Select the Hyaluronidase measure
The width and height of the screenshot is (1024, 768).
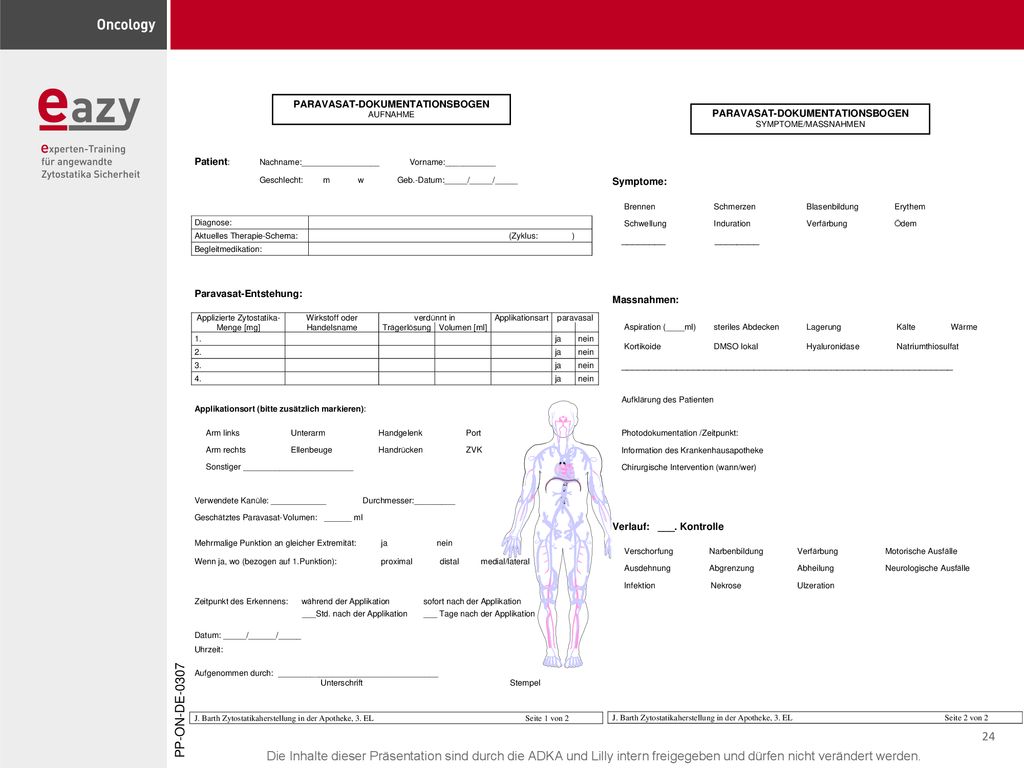(833, 347)
